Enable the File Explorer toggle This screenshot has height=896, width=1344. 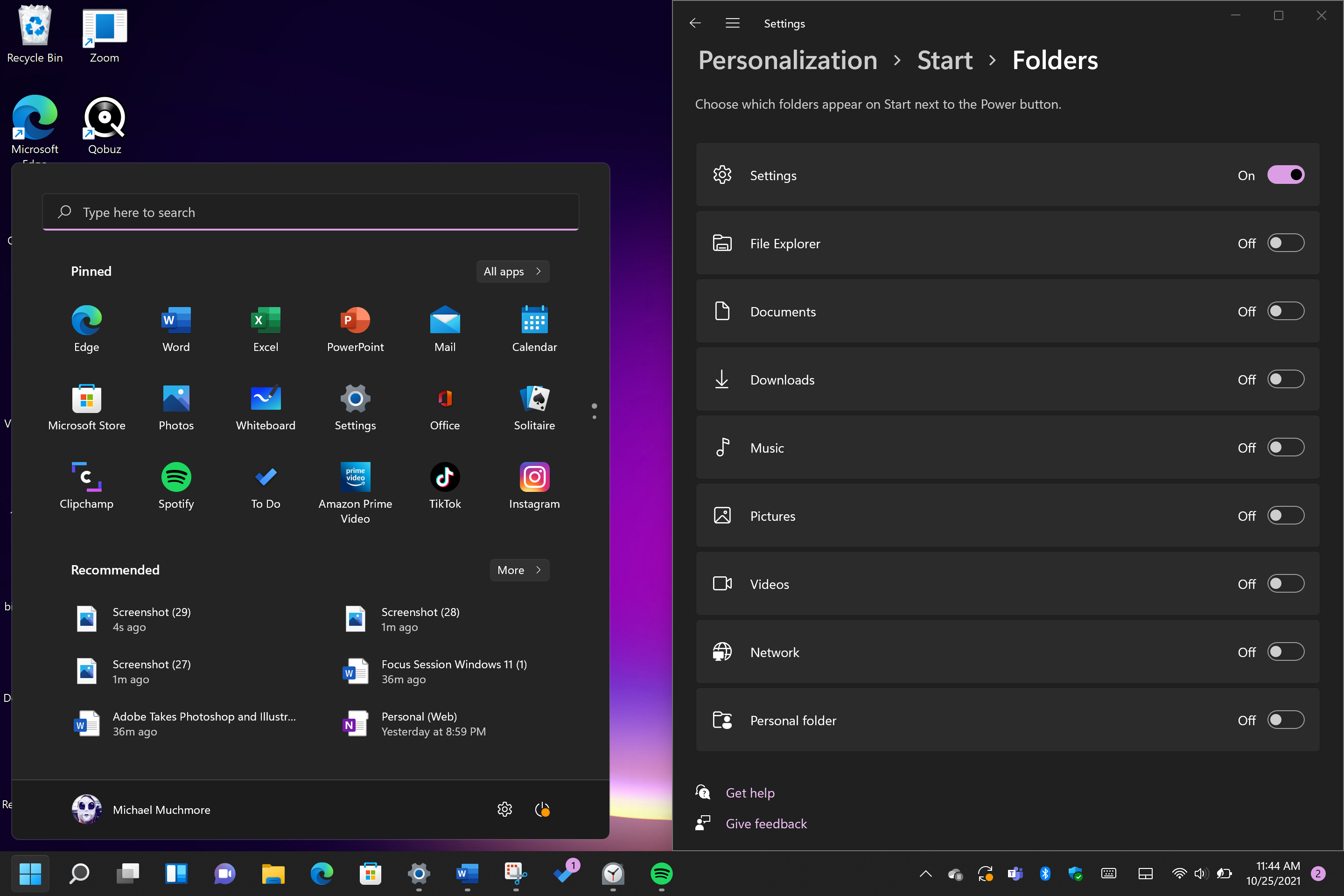1286,243
